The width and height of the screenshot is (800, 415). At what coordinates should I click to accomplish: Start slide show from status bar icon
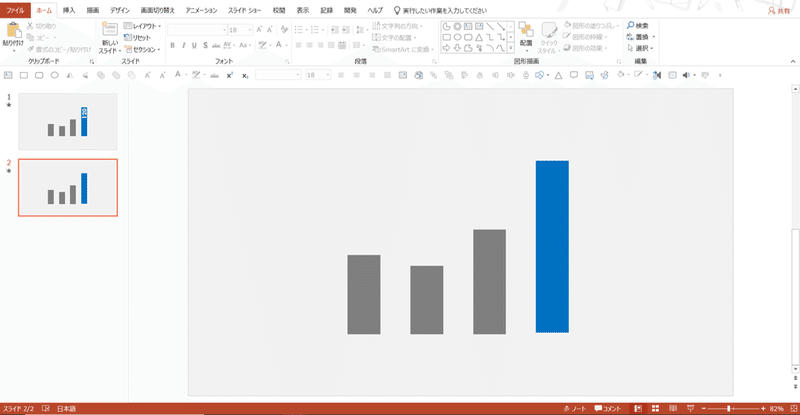tap(690, 409)
